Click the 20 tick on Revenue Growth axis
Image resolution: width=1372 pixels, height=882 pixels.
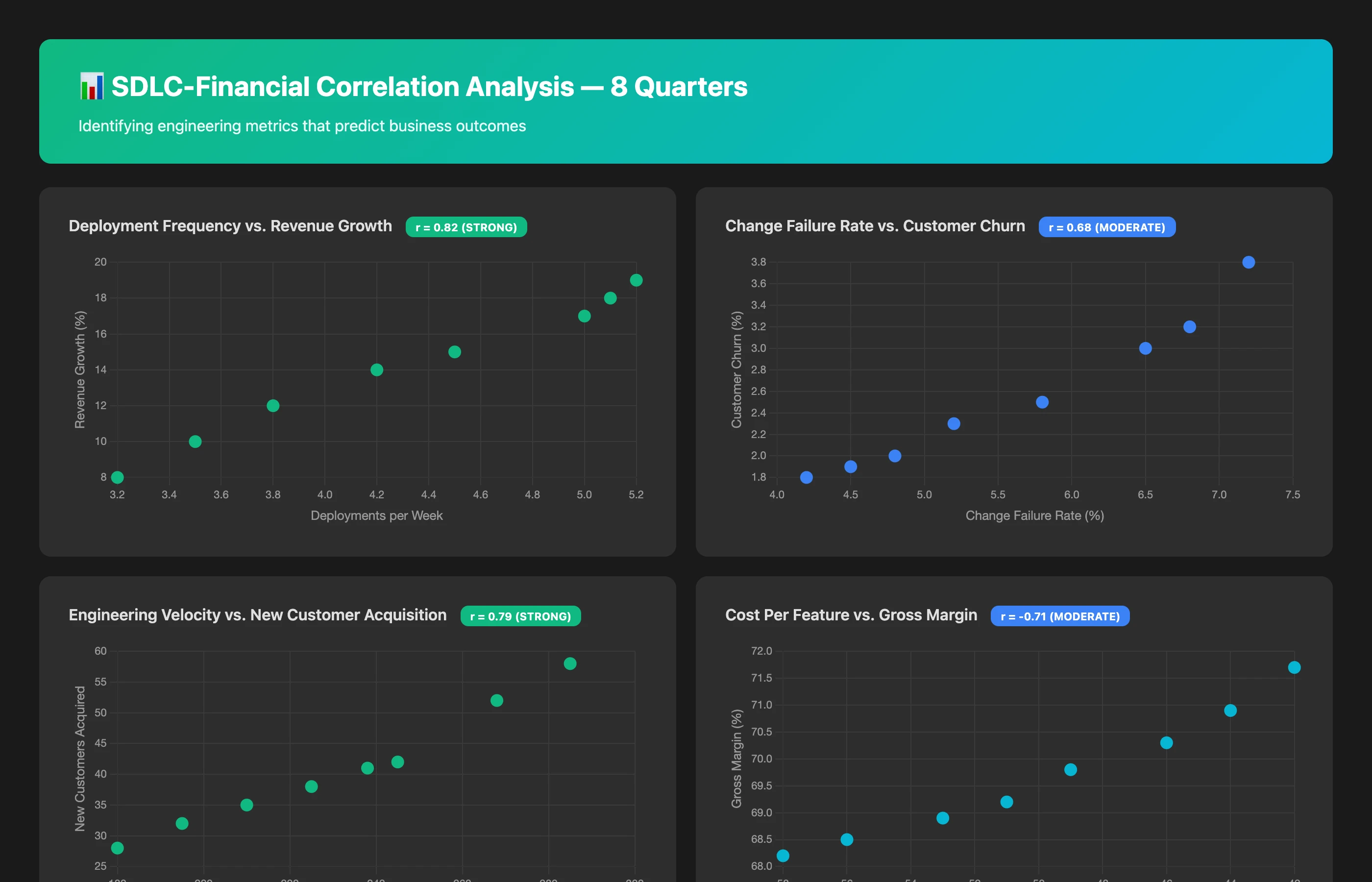pos(101,262)
